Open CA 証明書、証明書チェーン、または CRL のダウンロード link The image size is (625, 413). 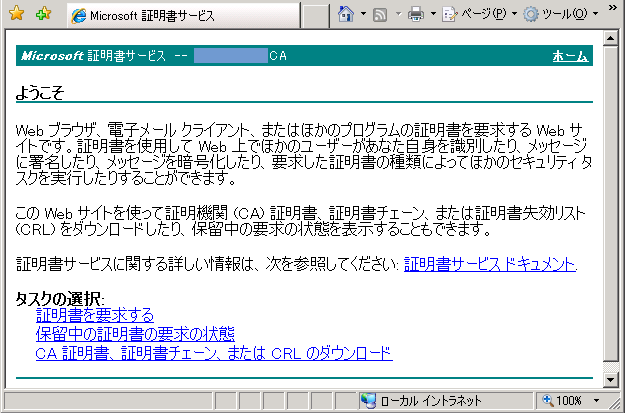click(x=214, y=354)
